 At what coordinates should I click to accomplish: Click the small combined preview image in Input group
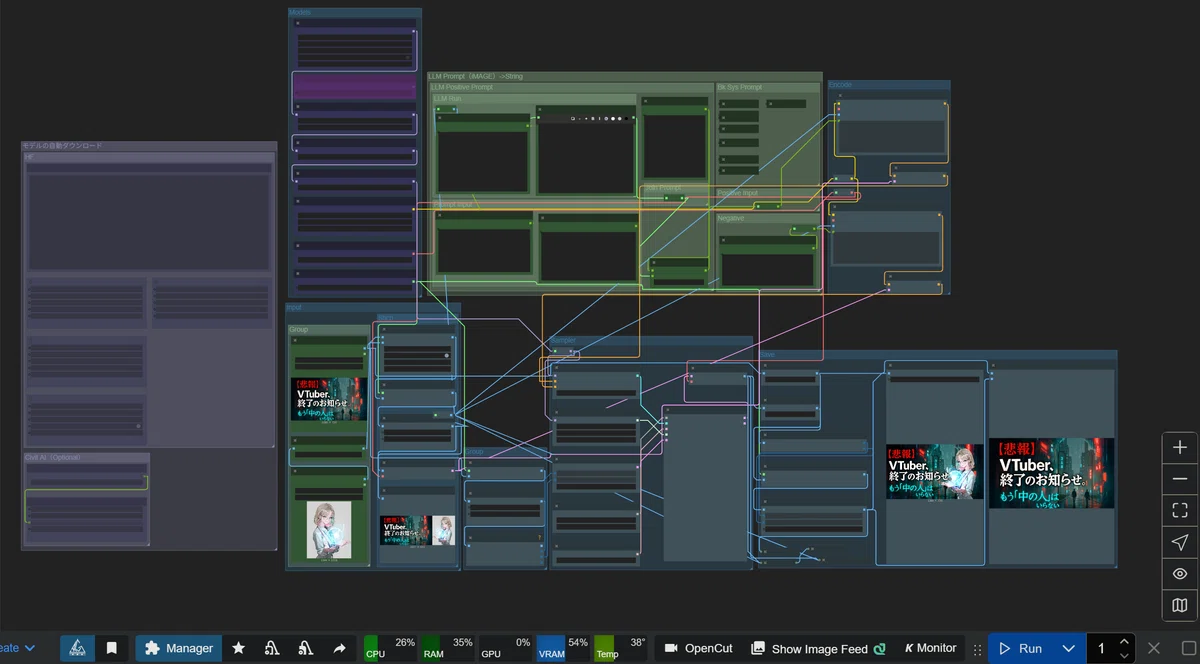click(417, 530)
